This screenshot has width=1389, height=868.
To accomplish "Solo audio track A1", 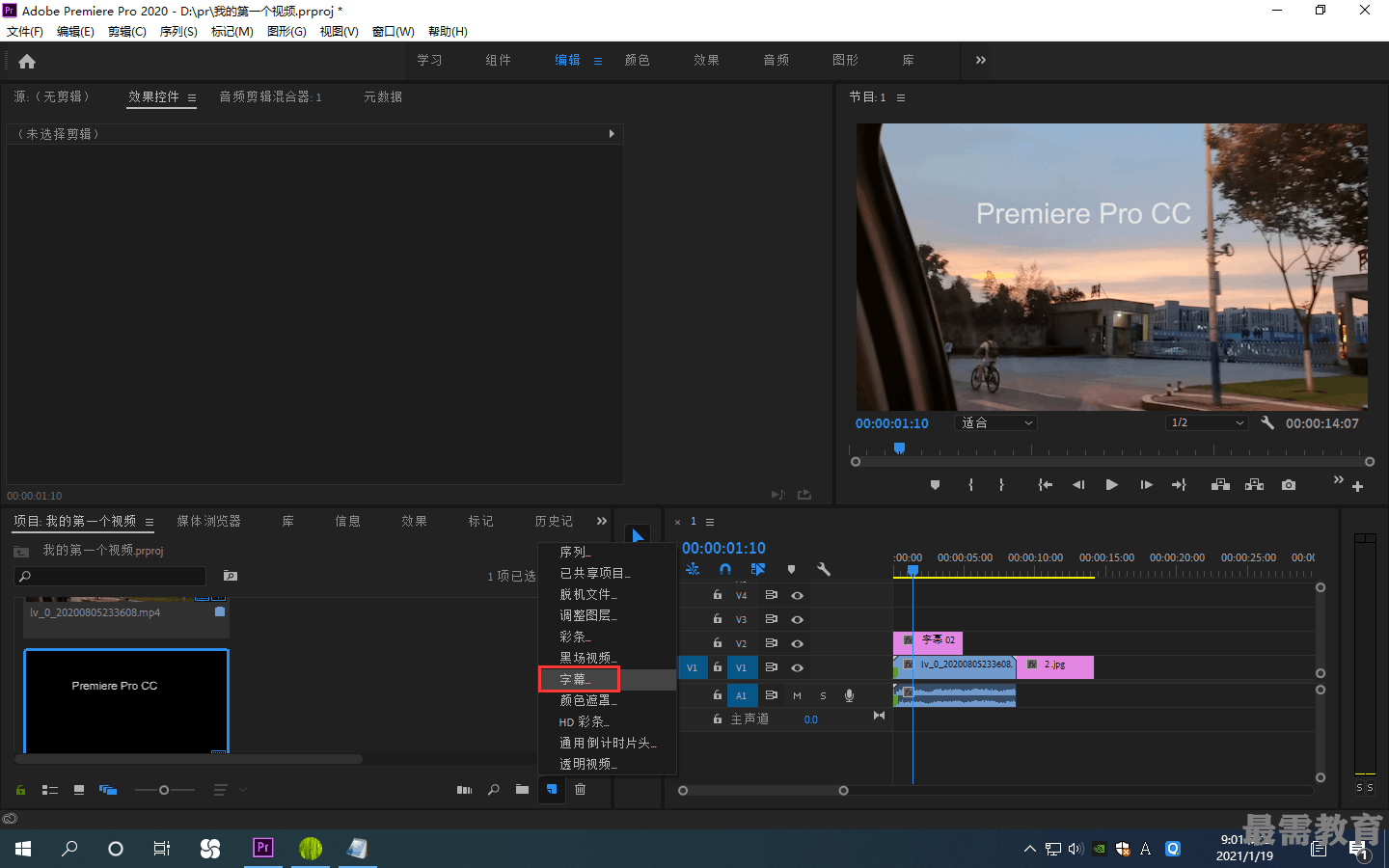I will (x=823, y=695).
